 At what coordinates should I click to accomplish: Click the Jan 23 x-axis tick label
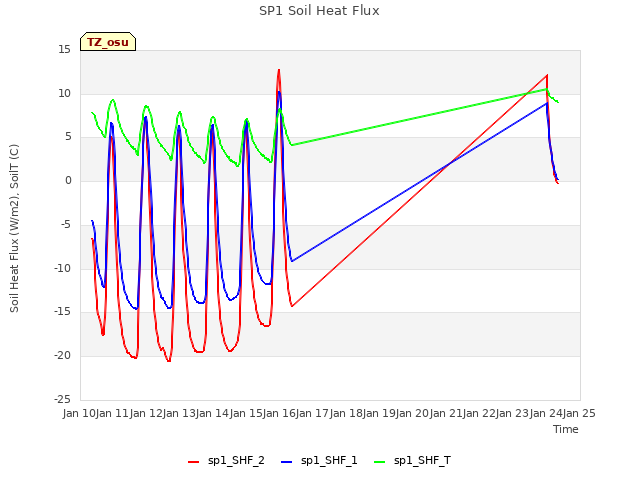point(513,413)
